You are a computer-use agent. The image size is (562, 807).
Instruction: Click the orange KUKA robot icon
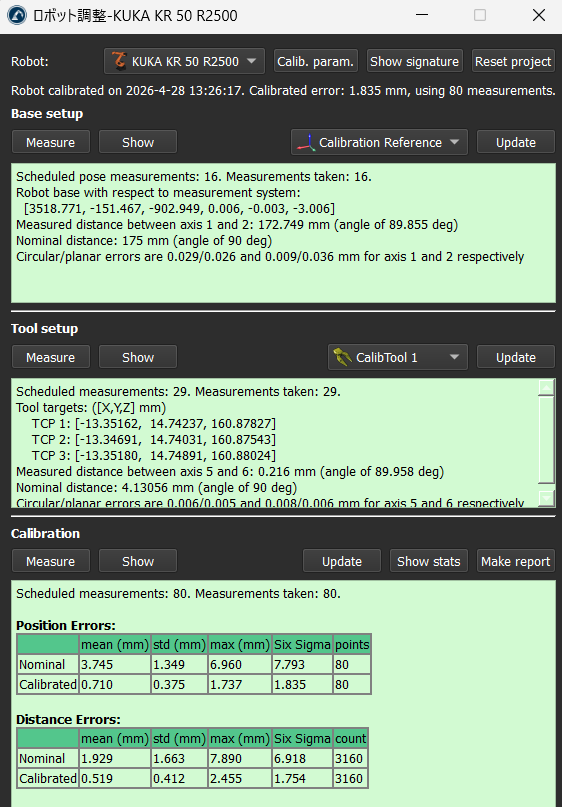119,61
